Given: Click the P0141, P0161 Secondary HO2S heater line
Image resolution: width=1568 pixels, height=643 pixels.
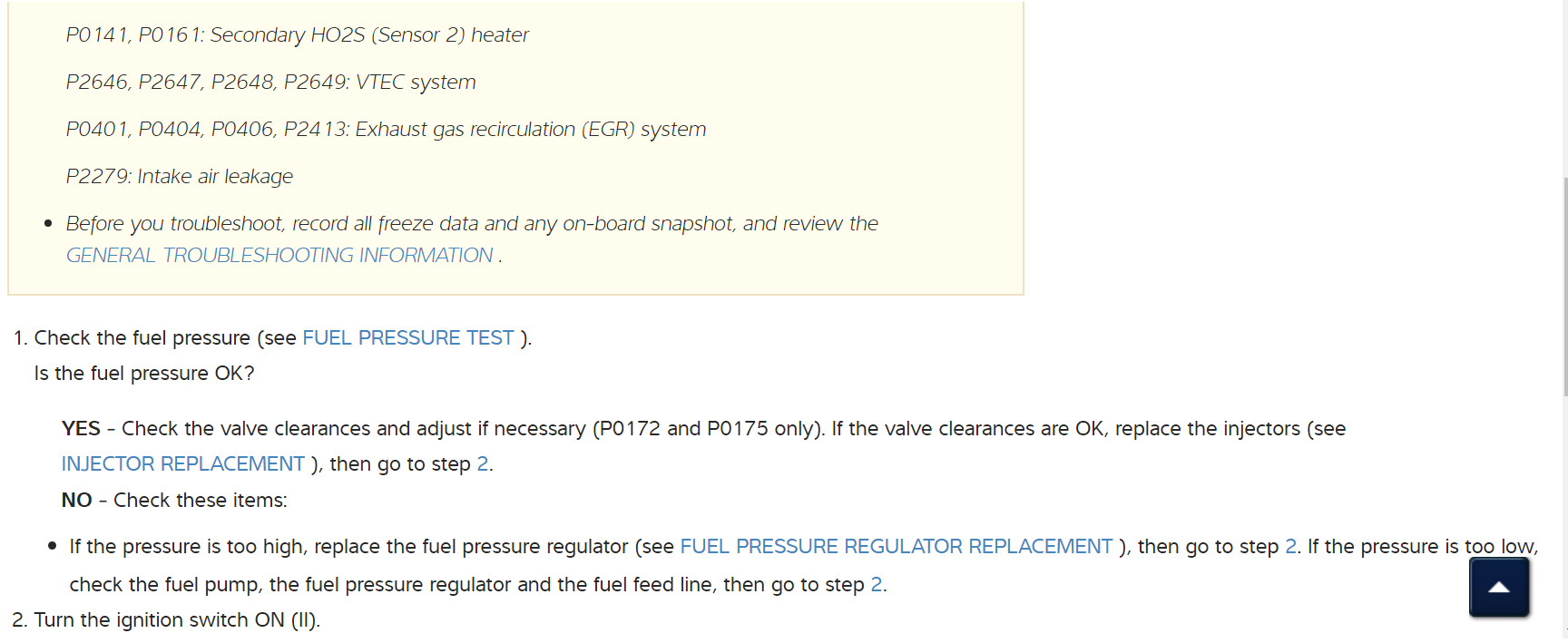Looking at the screenshot, I should [297, 35].
